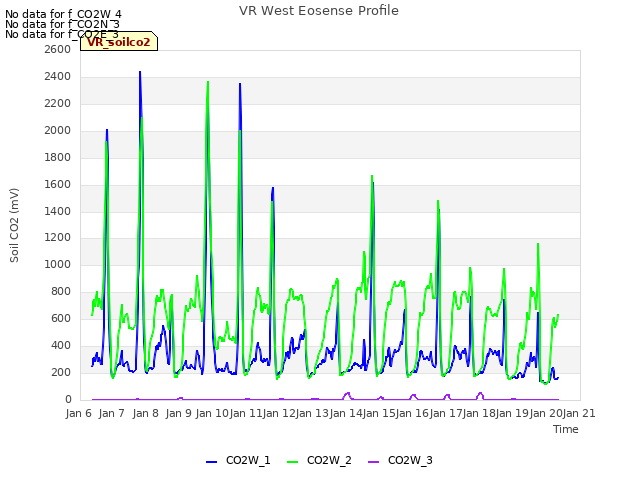Click the green CO2W_2 legend line swatch
640x480 pixels.
tap(293, 462)
